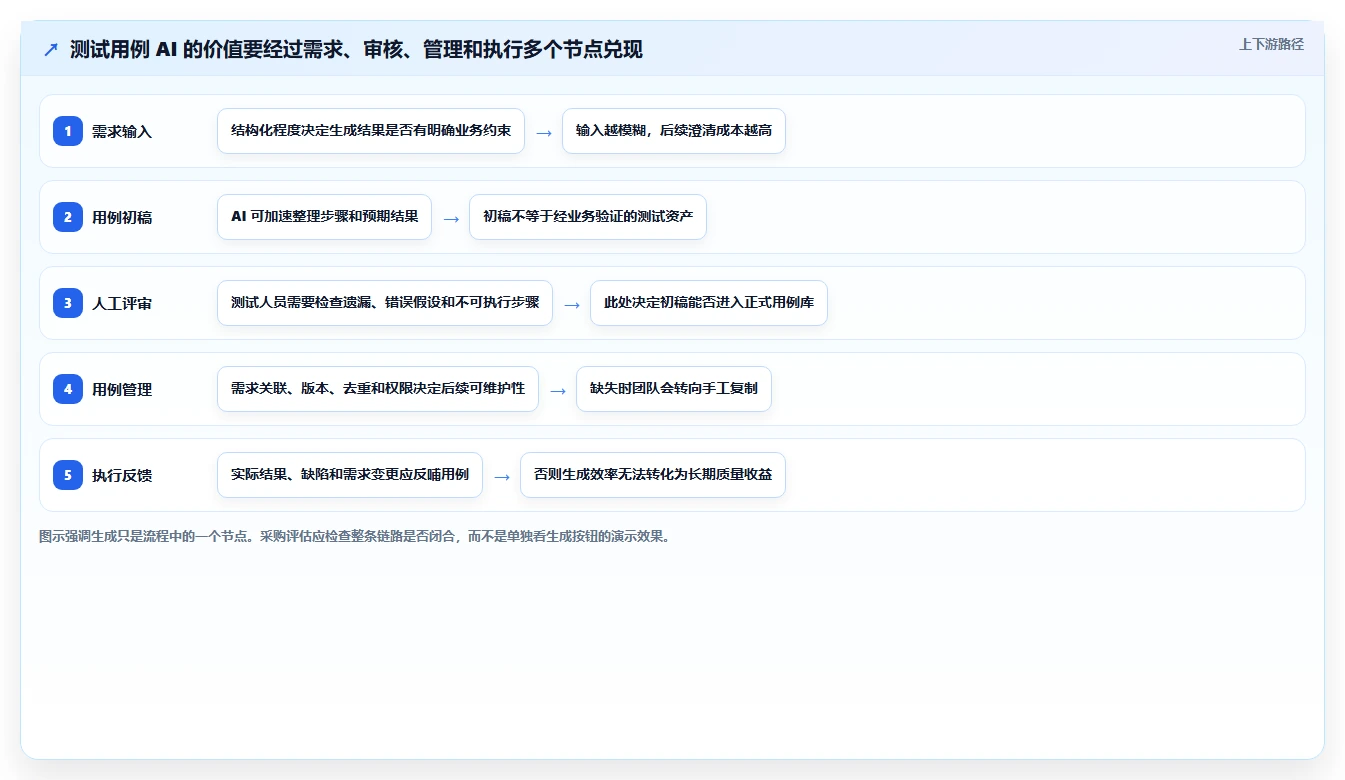
Task: Click the 执行反馈 step label
Action: click(122, 475)
